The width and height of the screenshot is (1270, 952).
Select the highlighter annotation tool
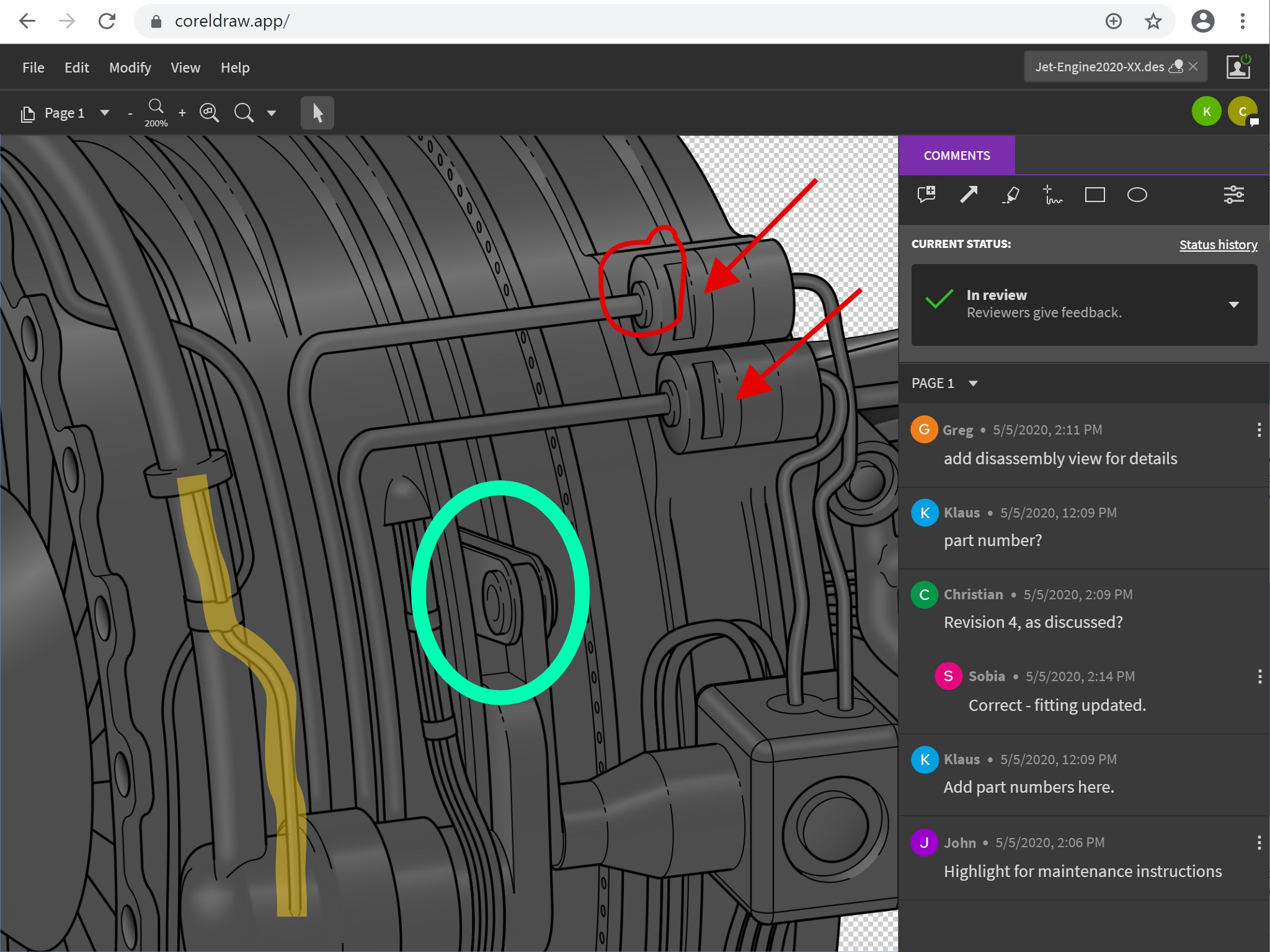tap(1012, 194)
